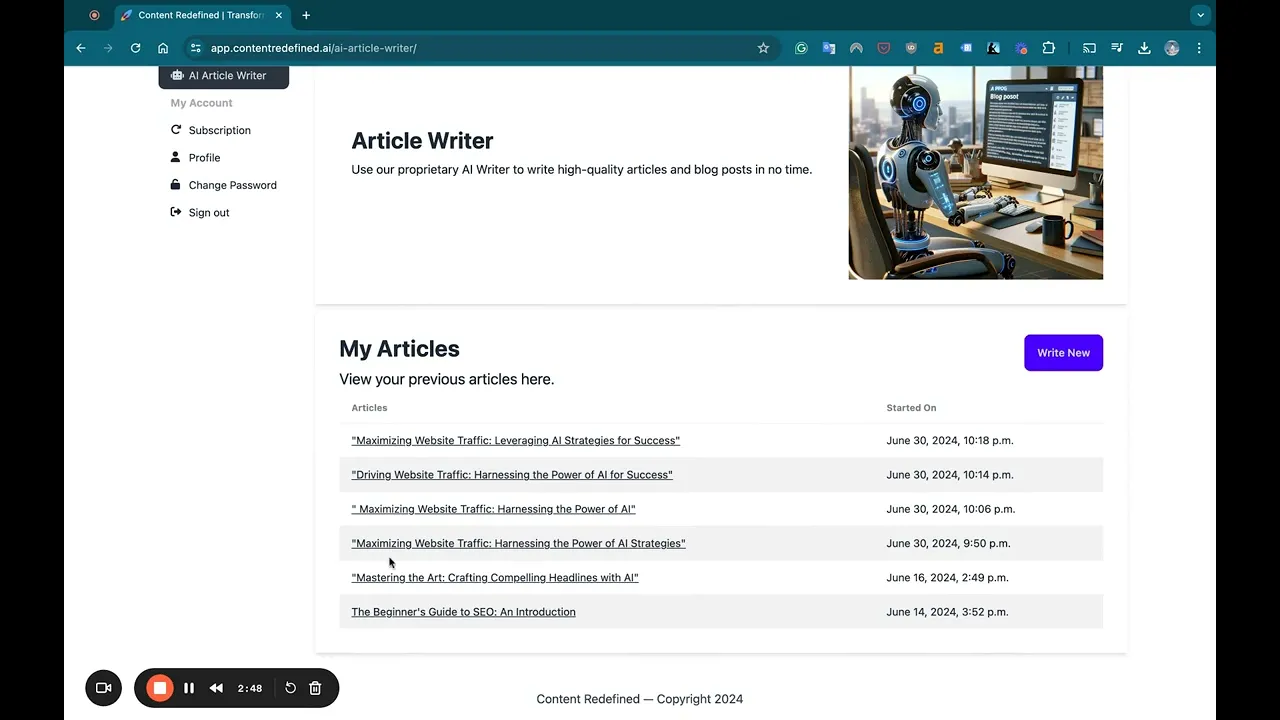Delete the recording with trash icon
The image size is (1280, 720).
pos(315,688)
